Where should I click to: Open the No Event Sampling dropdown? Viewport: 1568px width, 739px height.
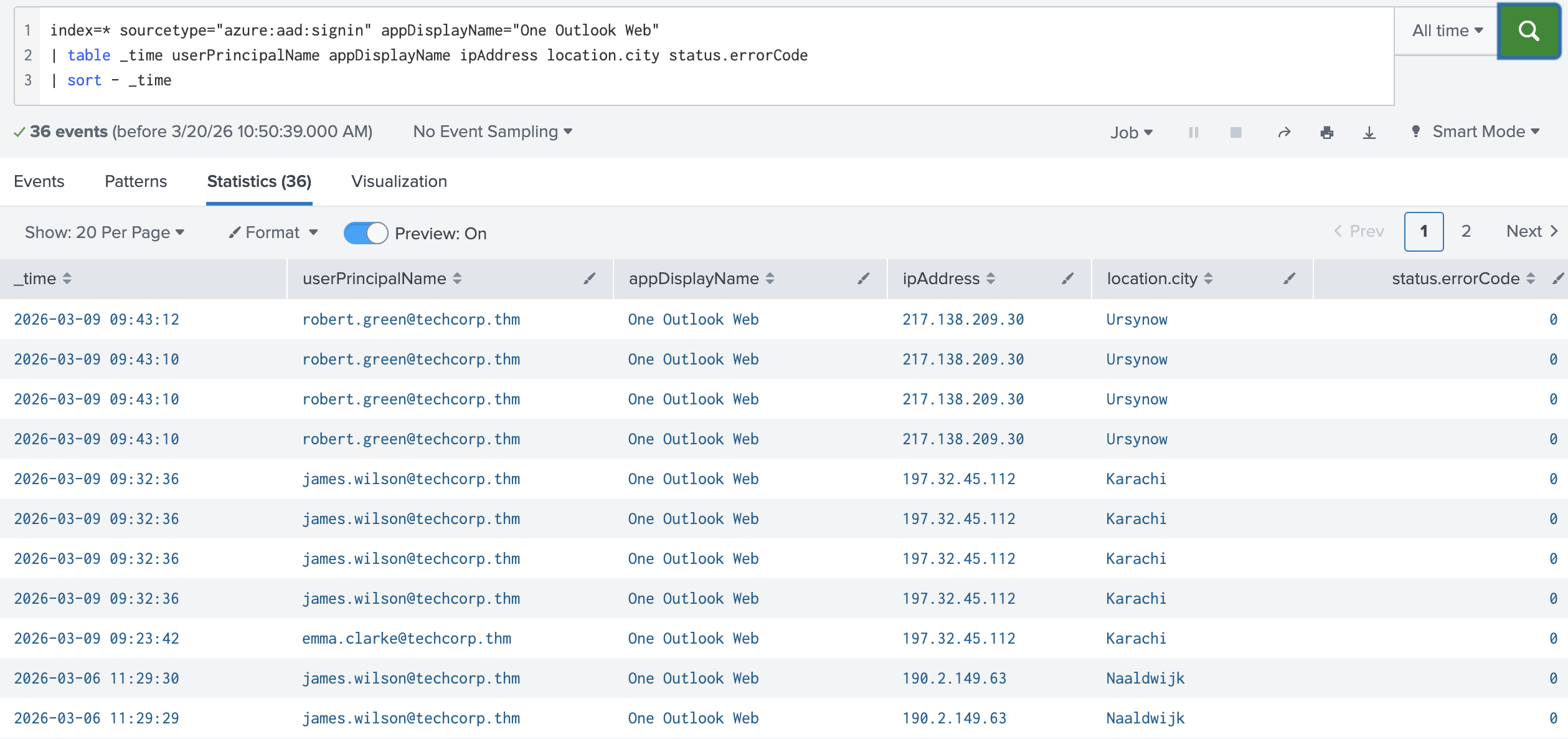point(493,131)
